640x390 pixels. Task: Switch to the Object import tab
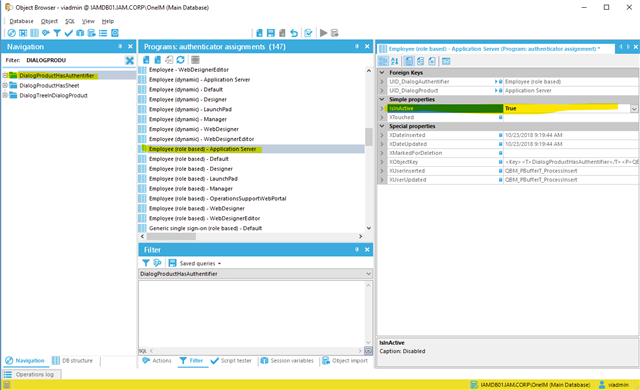[345, 361]
